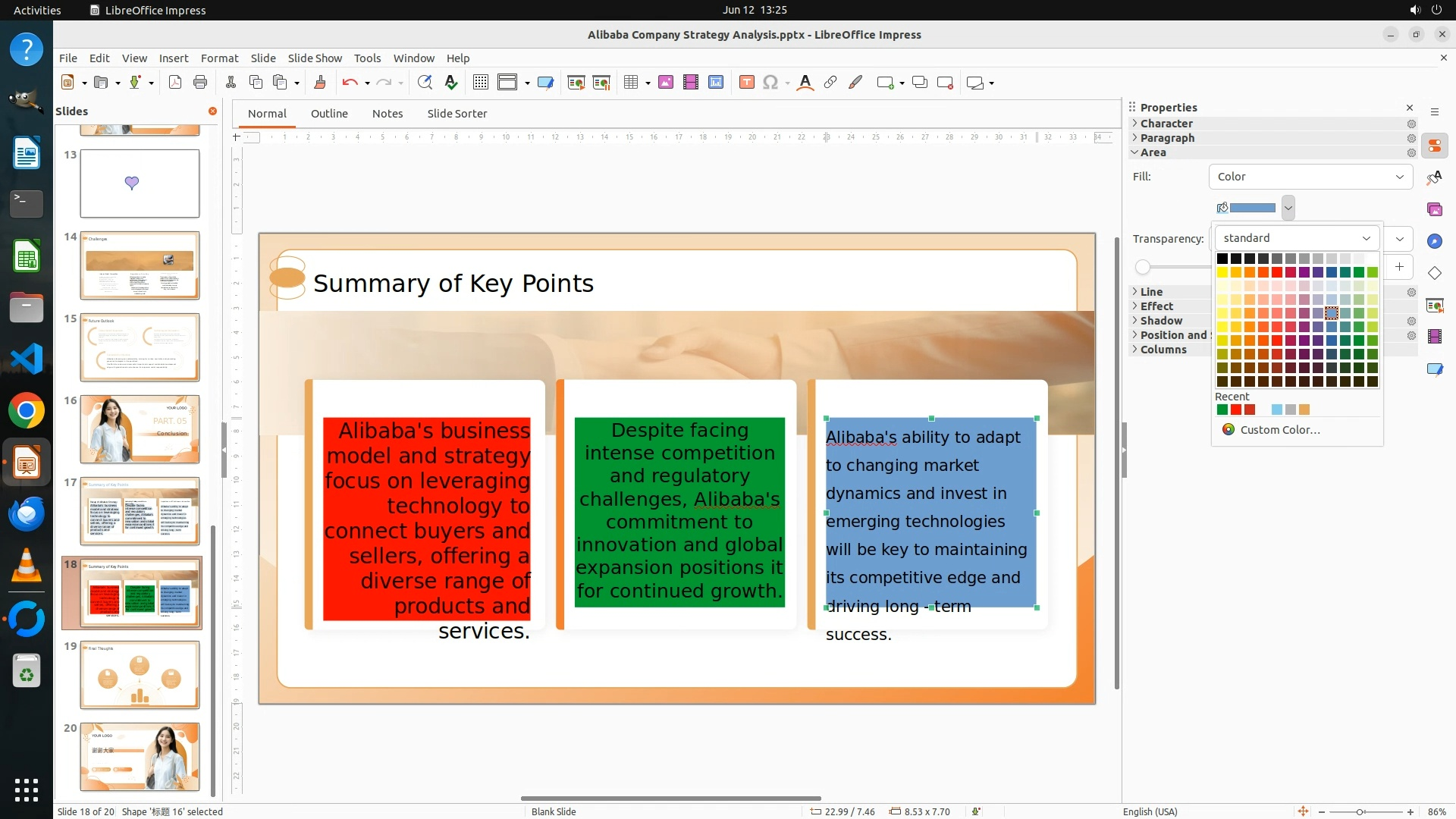Insert a table from toolbar
1456x819 pixels.
point(630,83)
